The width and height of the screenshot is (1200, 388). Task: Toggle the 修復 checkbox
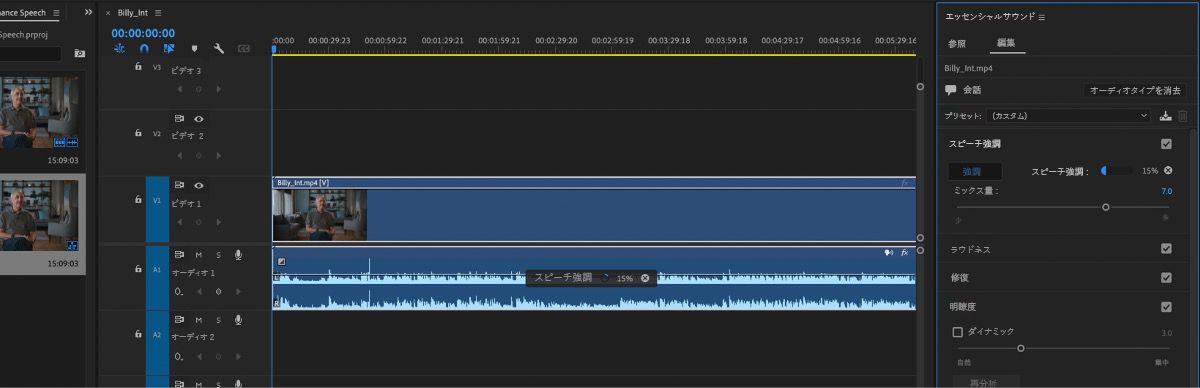[1166, 277]
